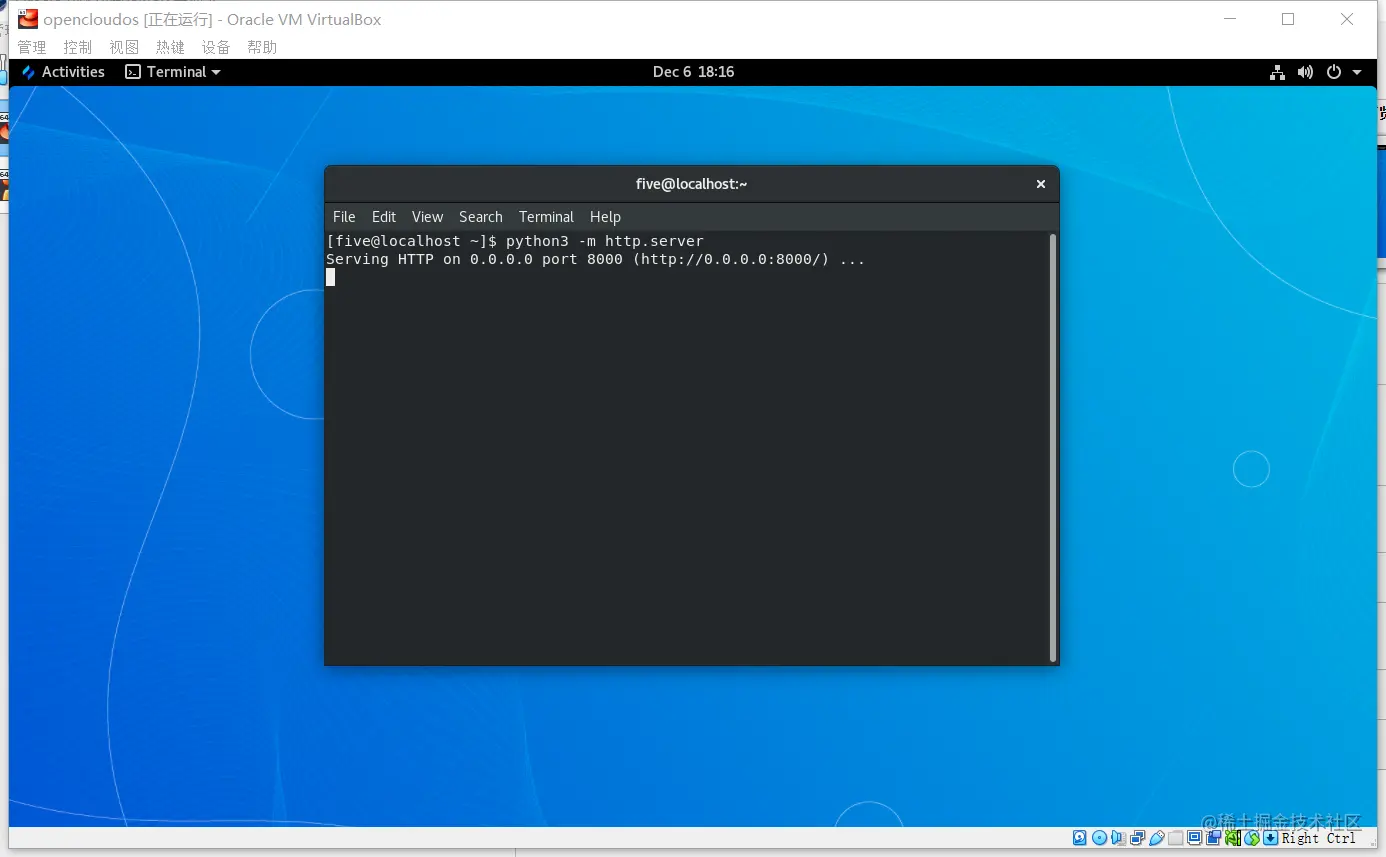Screen dimensions: 1386x857
Task: Open the 控制 menu in VirtualBox
Action: 78,47
